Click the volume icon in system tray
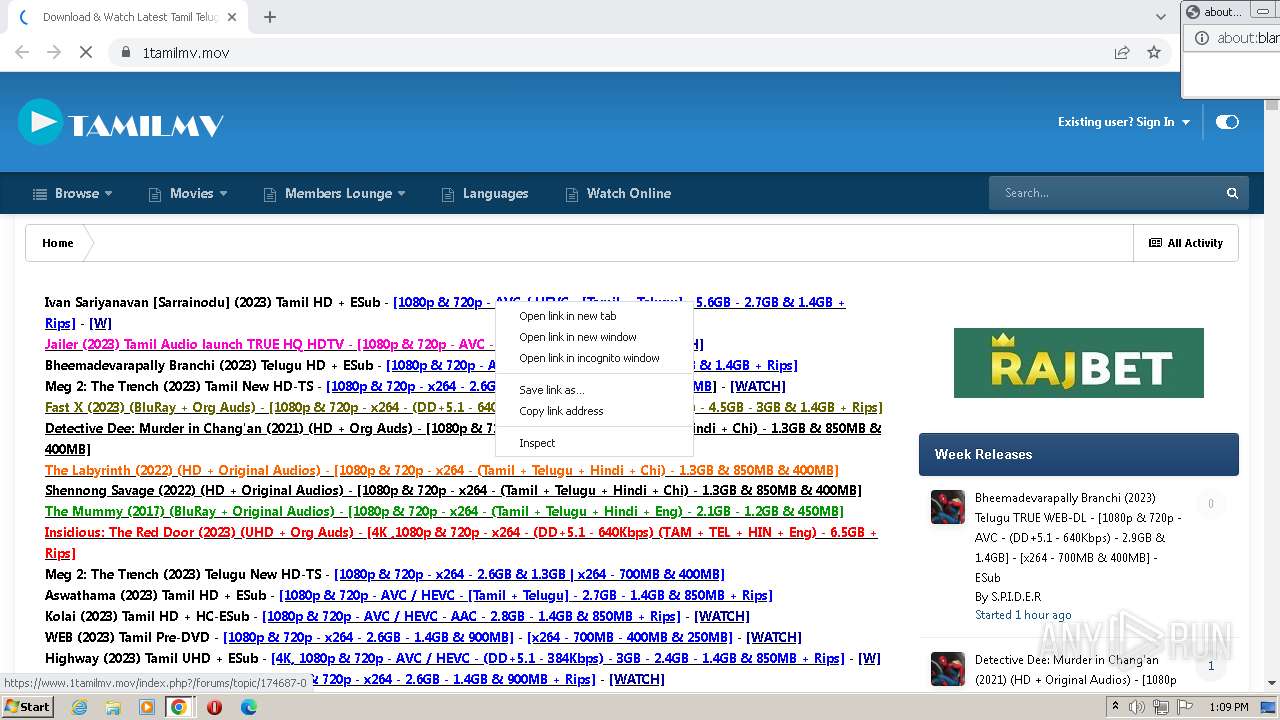 pyautogui.click(x=1137, y=707)
